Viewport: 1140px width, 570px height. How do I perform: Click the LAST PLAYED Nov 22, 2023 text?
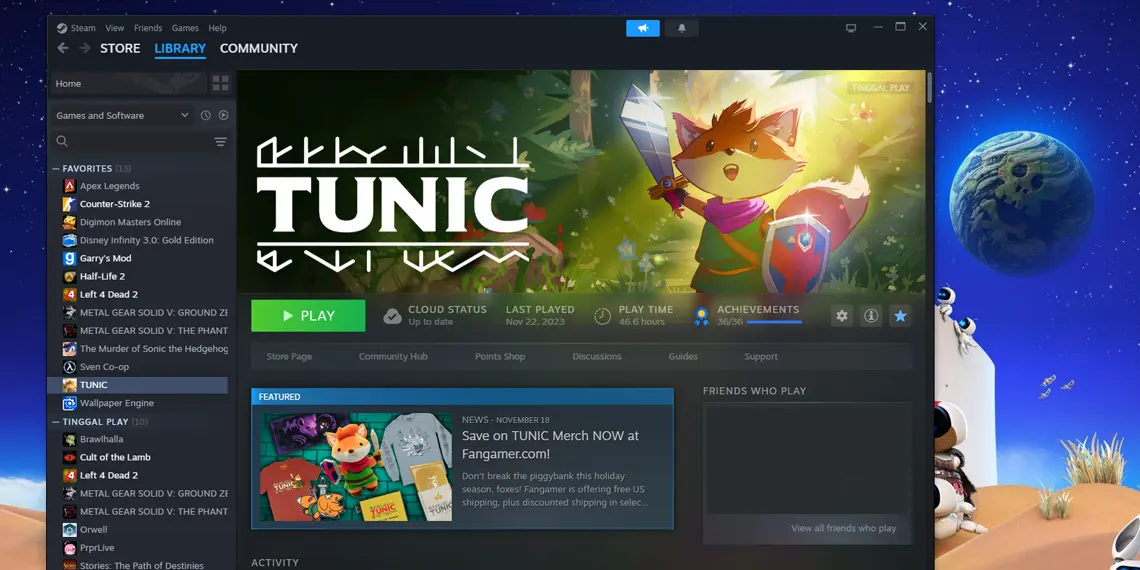pyautogui.click(x=540, y=316)
